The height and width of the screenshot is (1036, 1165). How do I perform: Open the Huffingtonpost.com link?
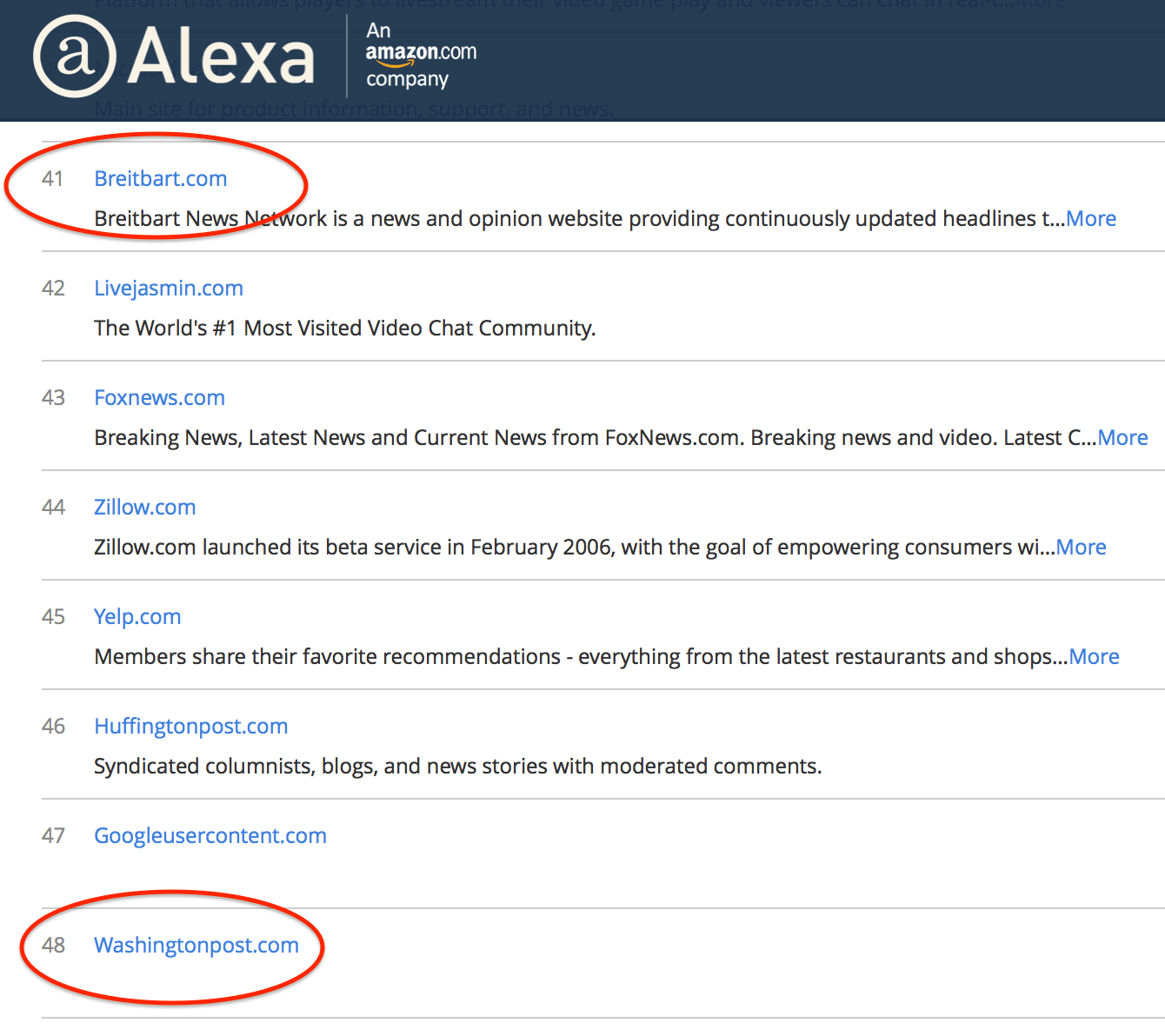(x=191, y=726)
